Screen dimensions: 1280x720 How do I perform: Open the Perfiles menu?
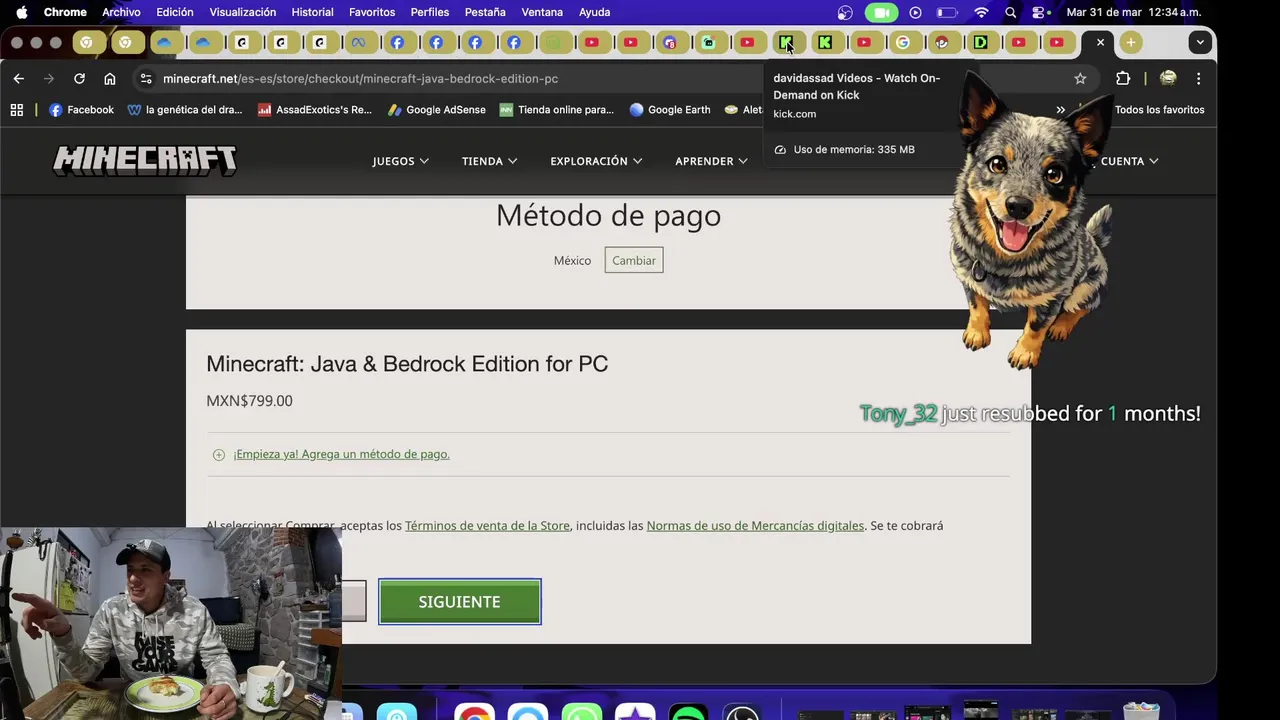[x=430, y=12]
